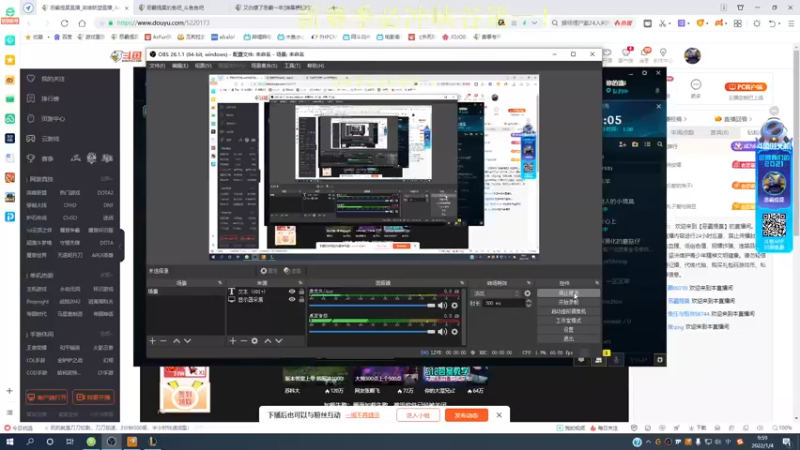Open 设置 from OBS controls
The image size is (800, 450).
tap(568, 330)
